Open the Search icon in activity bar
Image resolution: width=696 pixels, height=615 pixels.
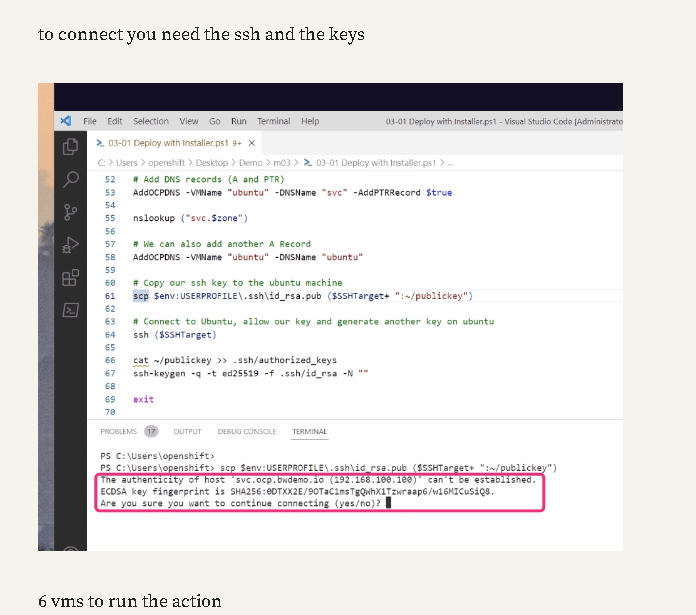pyautogui.click(x=71, y=179)
